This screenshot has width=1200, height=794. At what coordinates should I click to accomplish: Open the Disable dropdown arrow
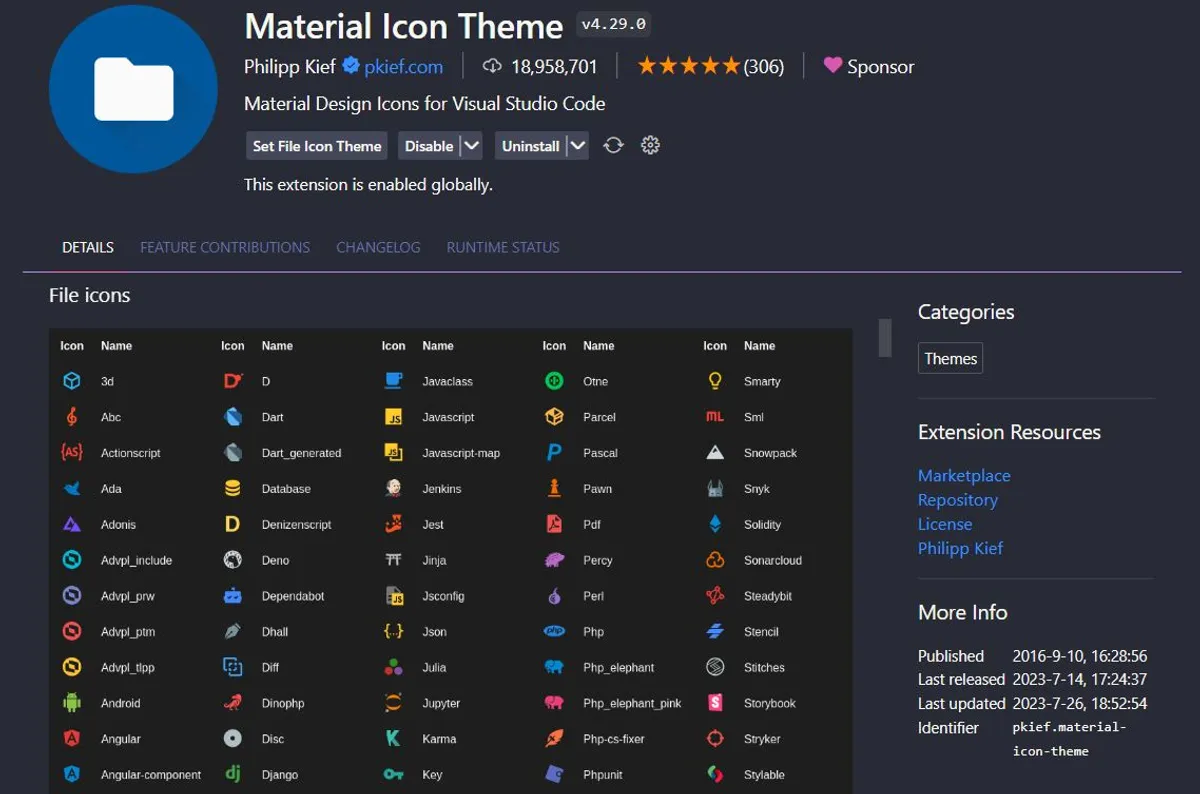tap(472, 146)
